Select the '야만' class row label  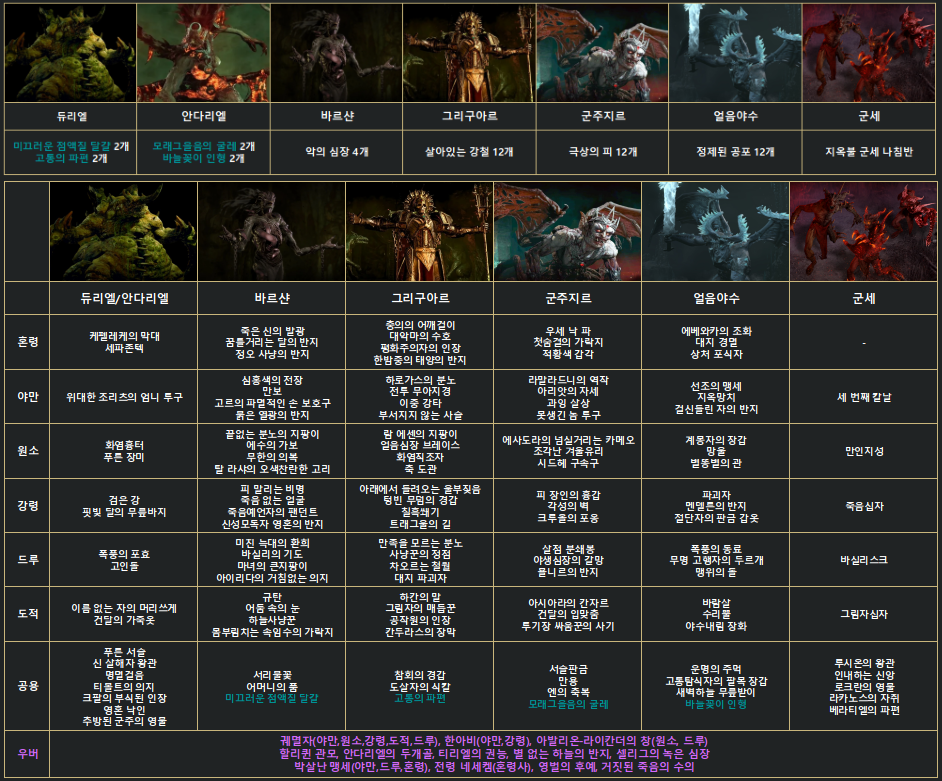[28, 397]
